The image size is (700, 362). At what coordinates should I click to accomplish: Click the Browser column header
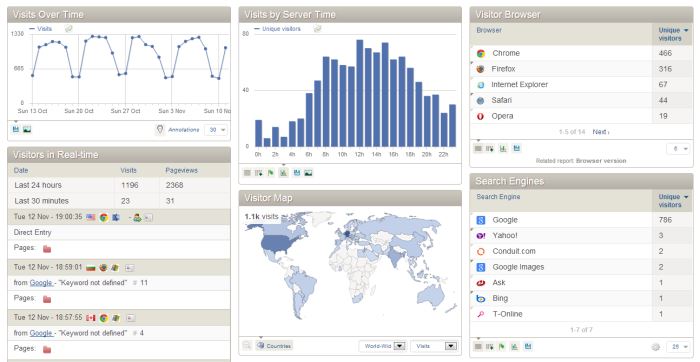pos(489,30)
